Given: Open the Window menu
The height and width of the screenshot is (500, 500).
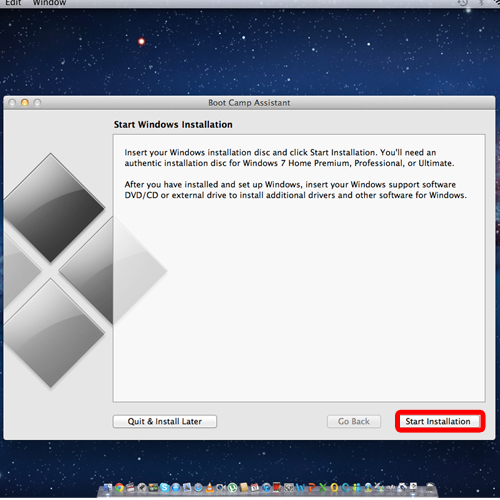Looking at the screenshot, I should 49,3.
